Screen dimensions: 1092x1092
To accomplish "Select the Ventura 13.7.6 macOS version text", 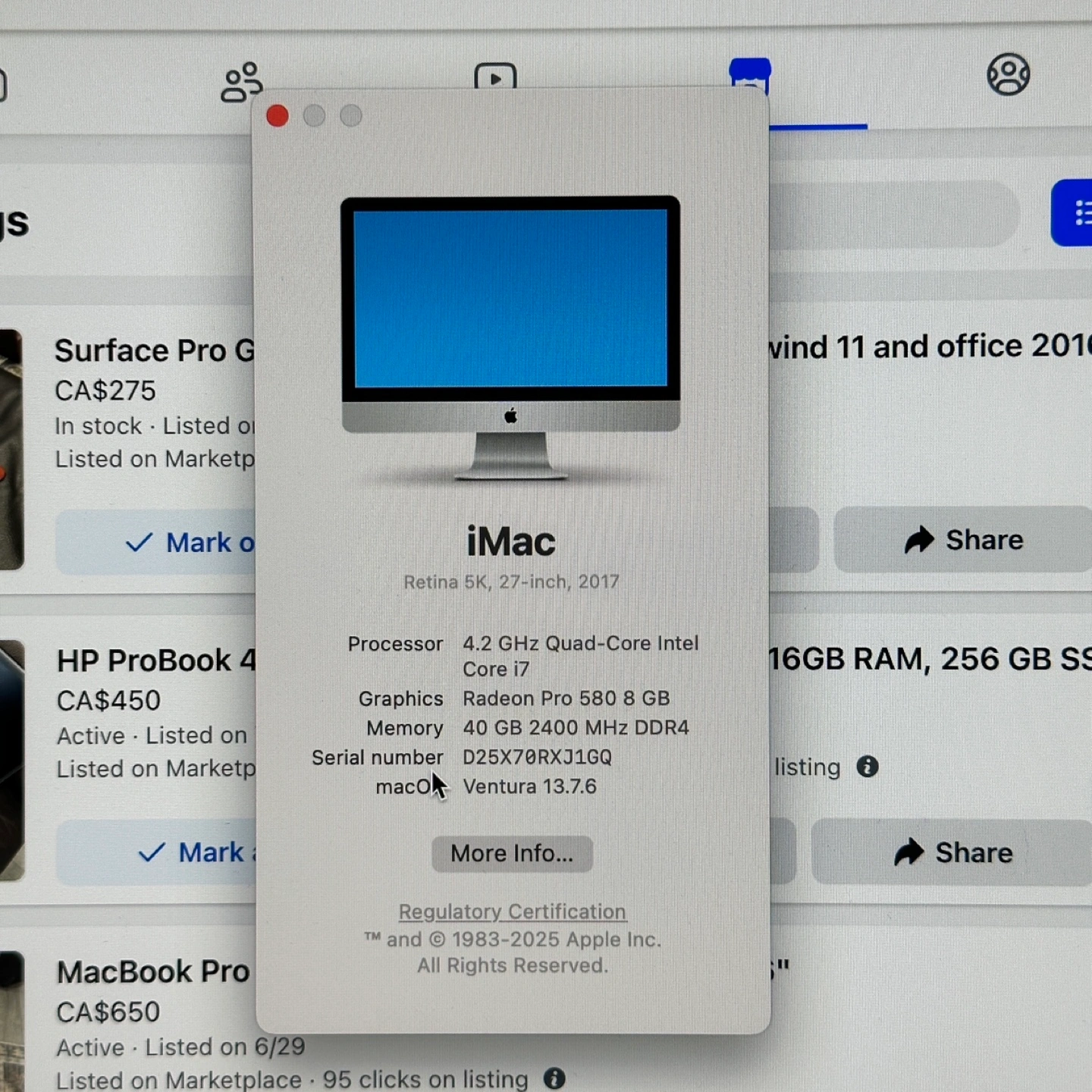I will click(x=529, y=786).
